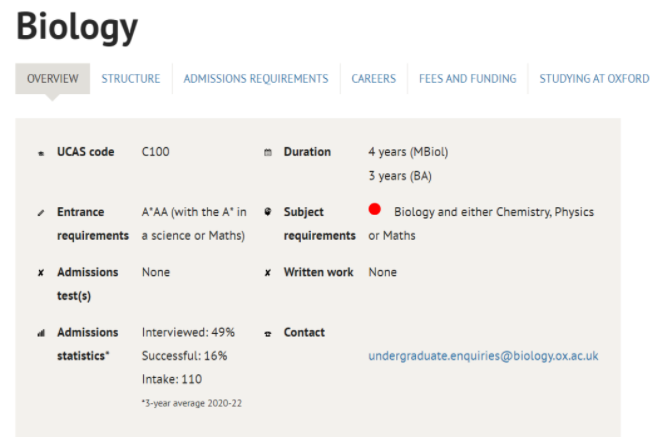
Task: Click the undergraduate enquiries email link
Action: (483, 356)
